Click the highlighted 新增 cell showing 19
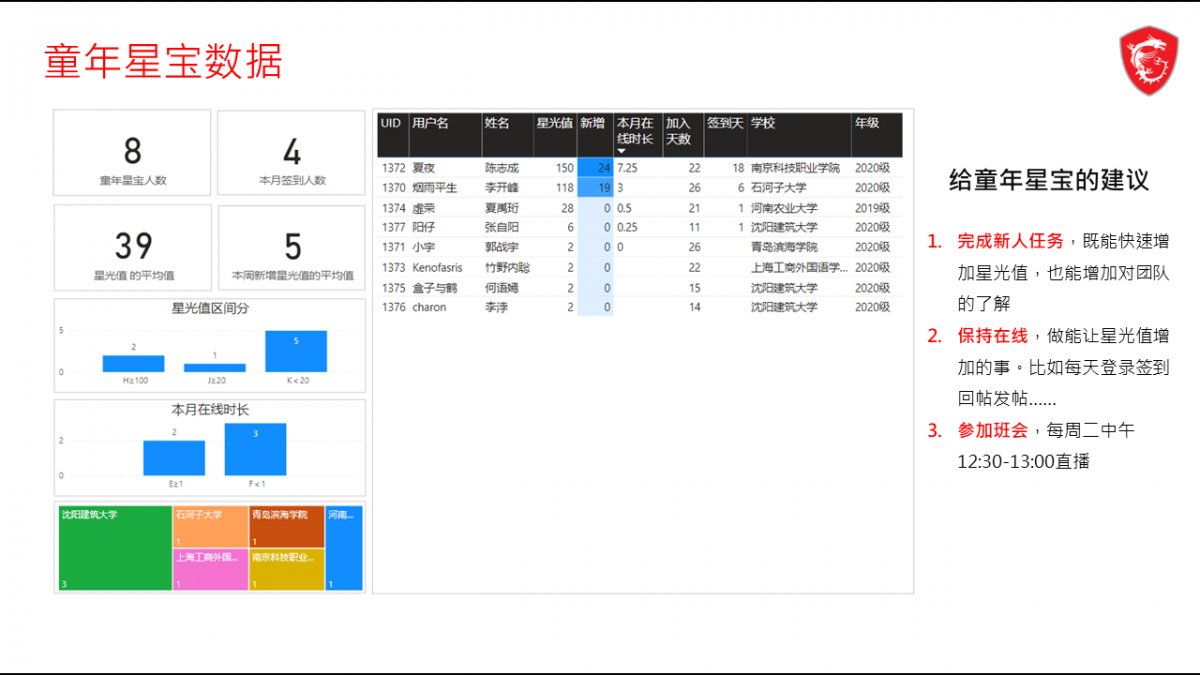The width and height of the screenshot is (1200, 675). 595,188
